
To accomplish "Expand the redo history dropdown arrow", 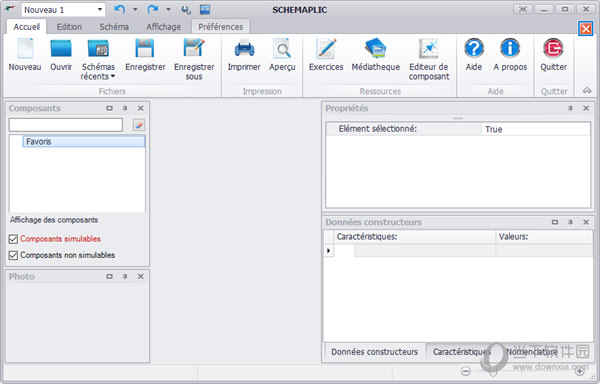I will (168, 10).
